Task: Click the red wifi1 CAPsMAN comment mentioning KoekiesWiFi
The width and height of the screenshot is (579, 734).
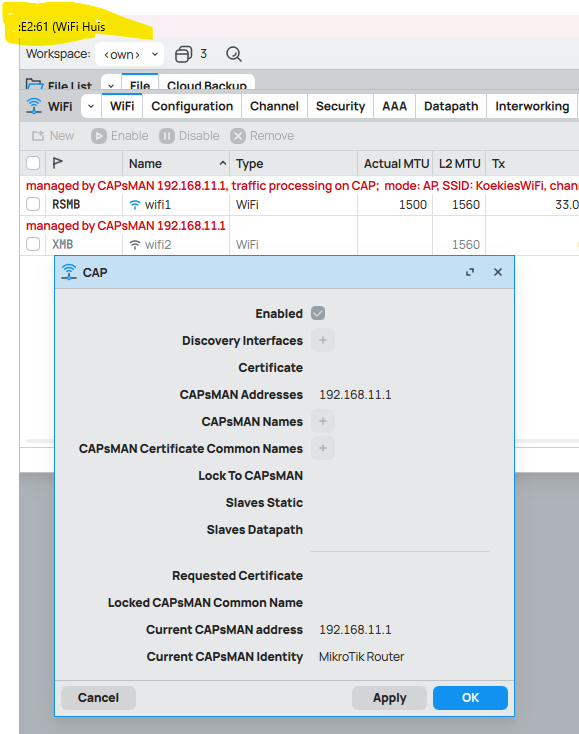Action: [x=302, y=186]
